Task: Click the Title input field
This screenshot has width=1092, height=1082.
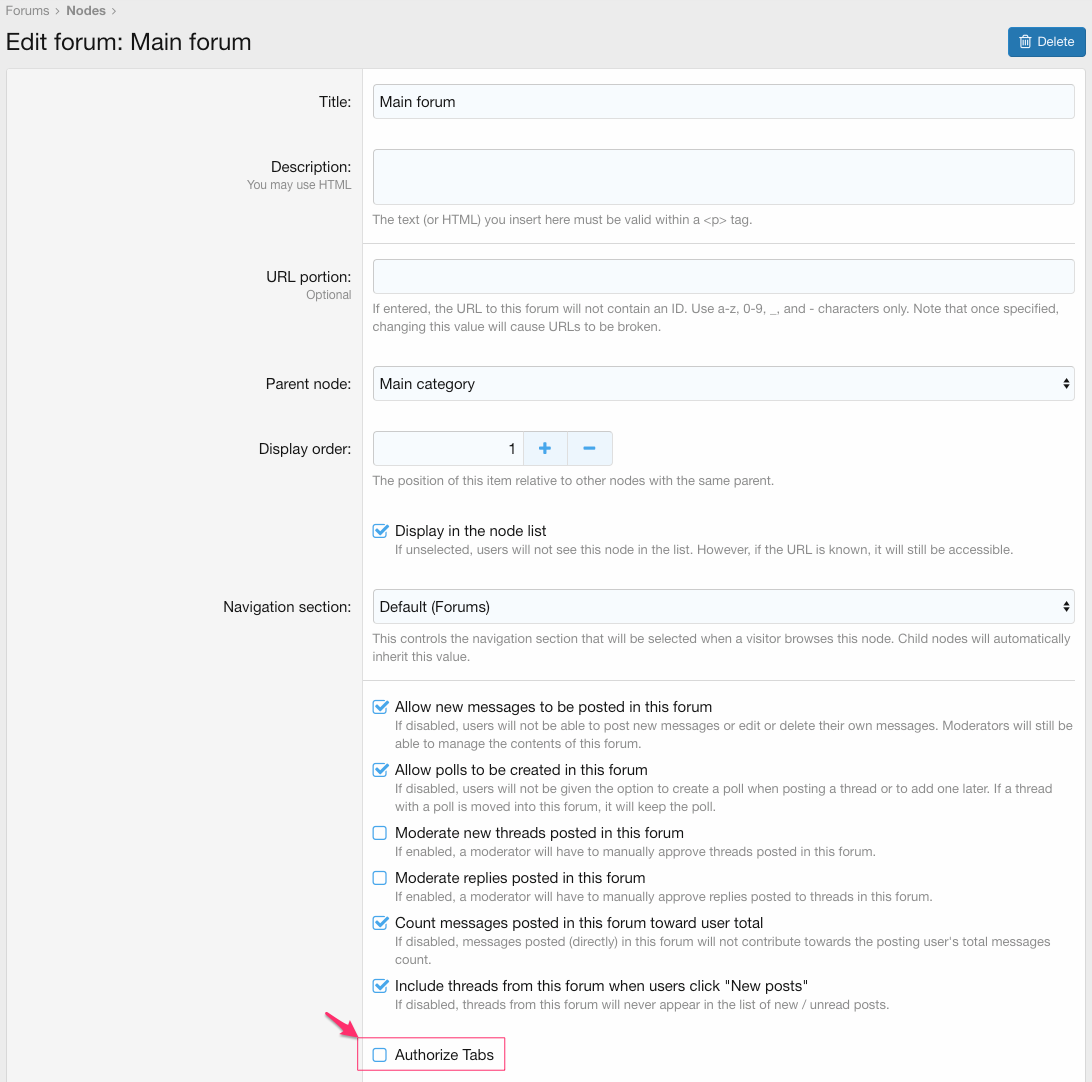Action: click(723, 102)
